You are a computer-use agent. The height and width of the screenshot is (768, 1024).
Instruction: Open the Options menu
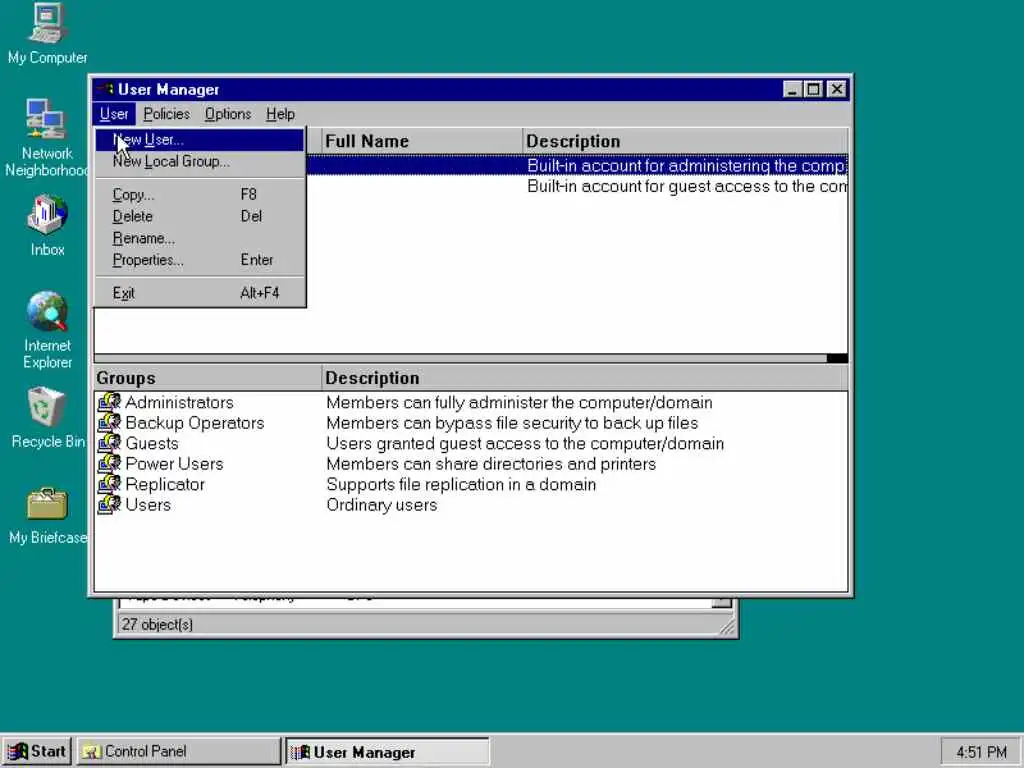tap(228, 114)
